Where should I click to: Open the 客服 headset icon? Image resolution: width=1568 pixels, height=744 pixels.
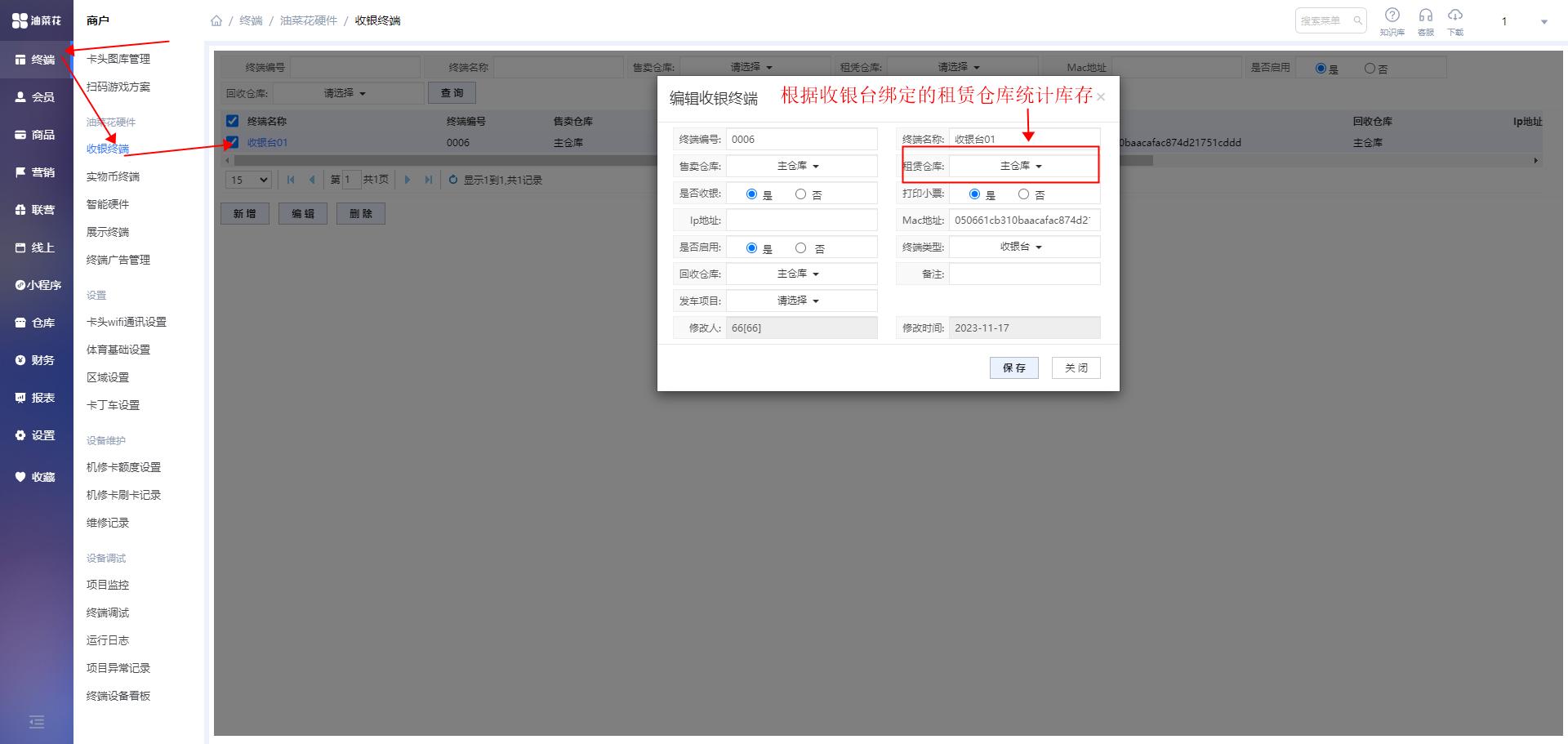pos(1426,21)
